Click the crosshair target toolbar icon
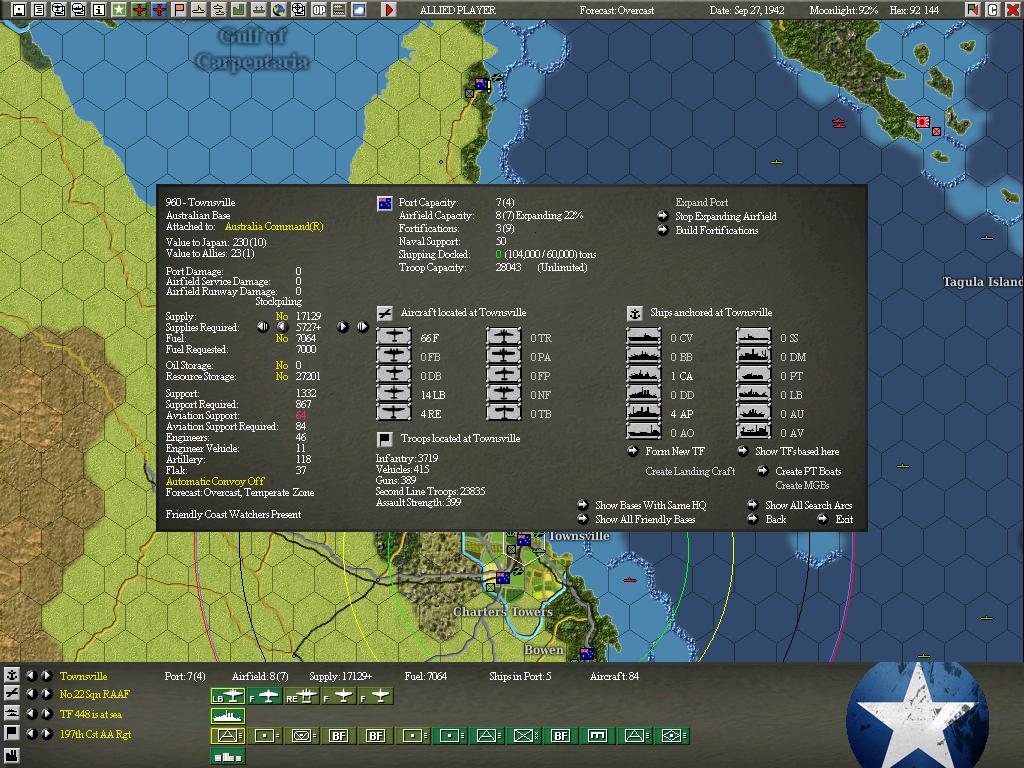This screenshot has height=768, width=1024. point(298,10)
